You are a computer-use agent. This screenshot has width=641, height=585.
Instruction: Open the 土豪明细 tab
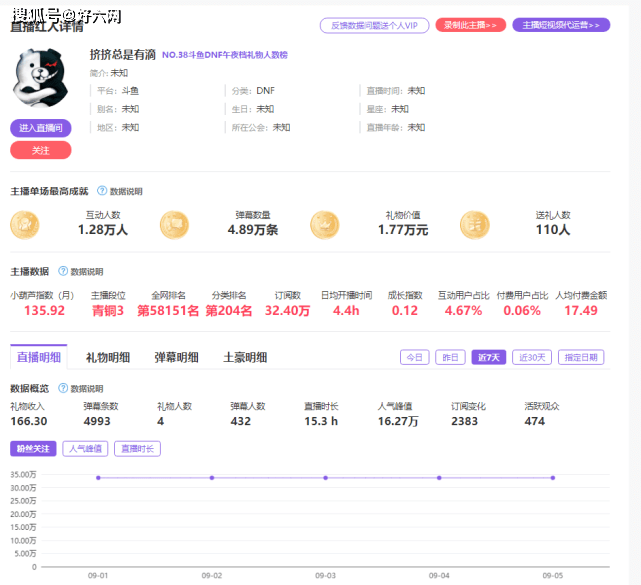244,357
